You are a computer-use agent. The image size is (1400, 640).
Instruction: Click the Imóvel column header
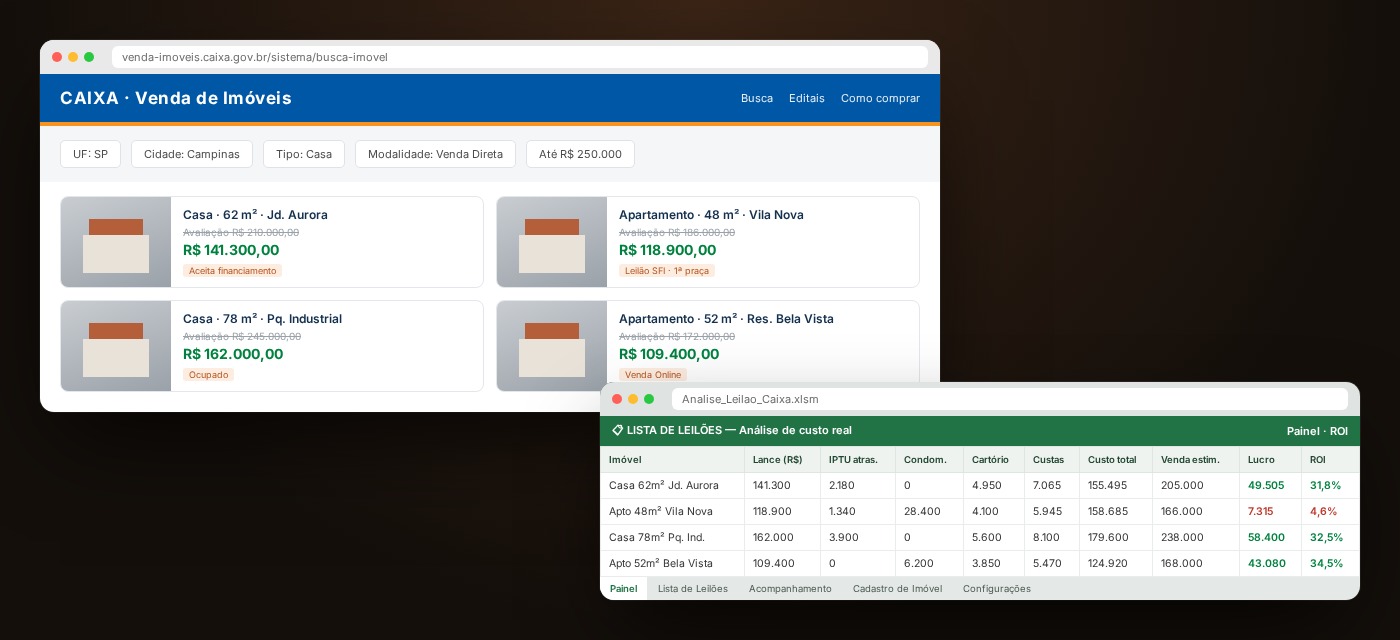pos(672,460)
